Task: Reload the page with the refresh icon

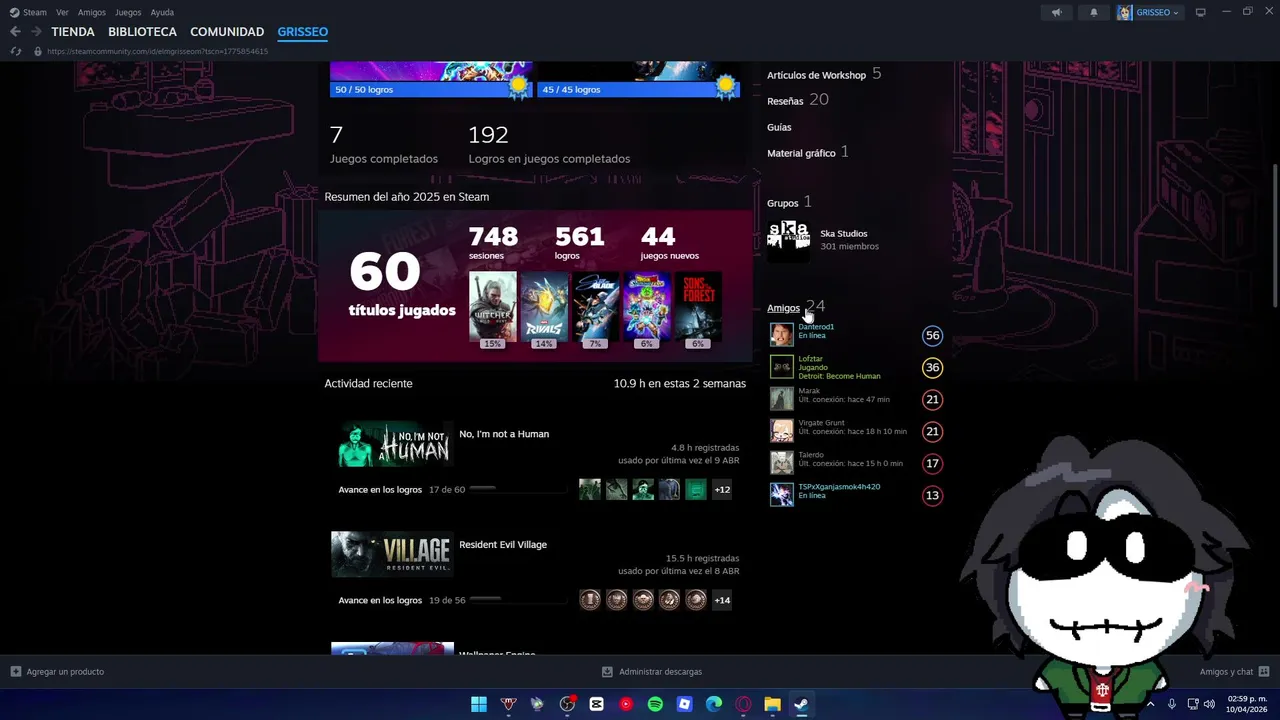Action: (15, 51)
